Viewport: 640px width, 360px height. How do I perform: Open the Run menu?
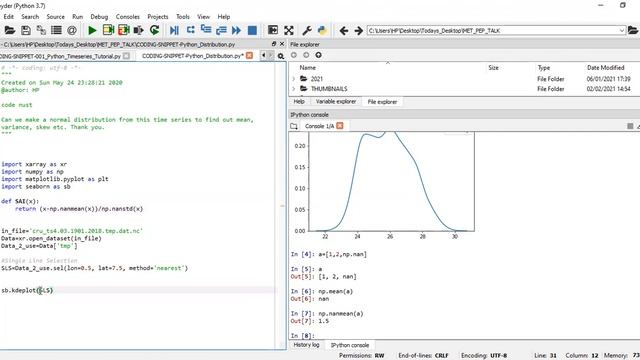coord(78,17)
